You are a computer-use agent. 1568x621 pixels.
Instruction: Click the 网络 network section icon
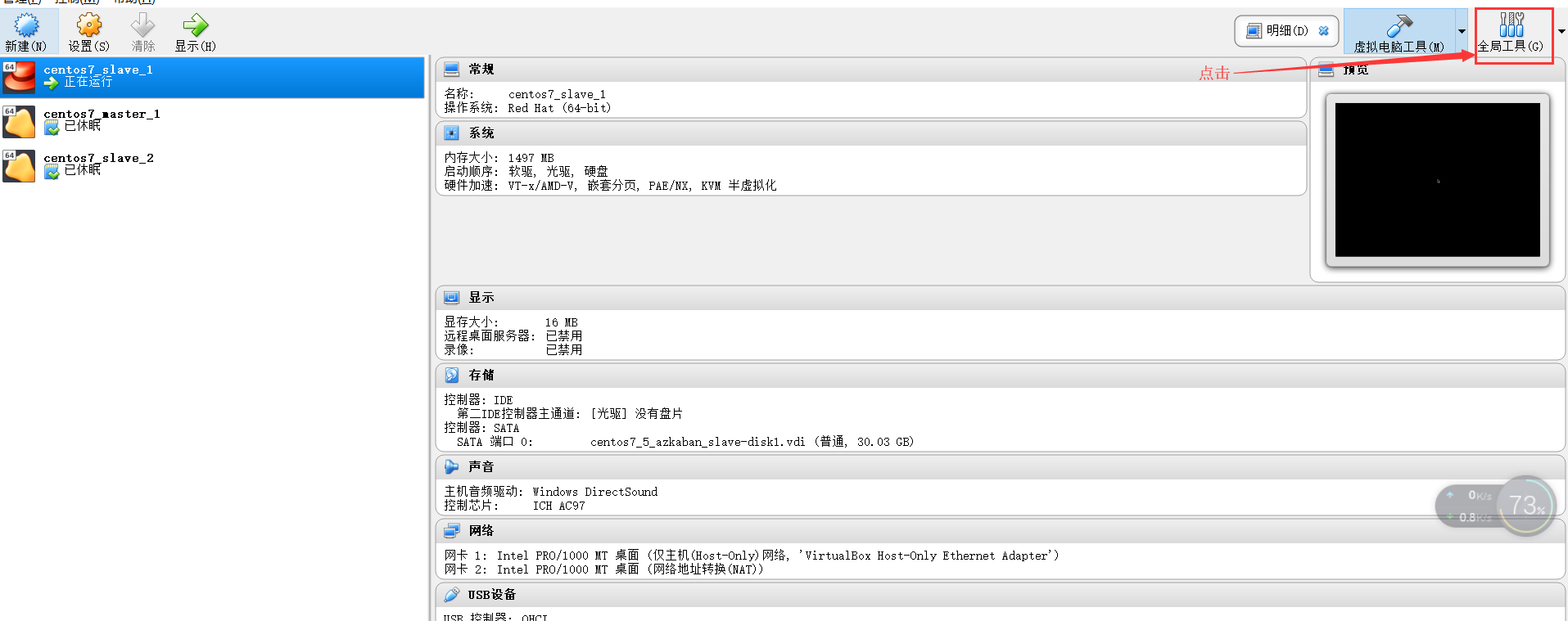click(452, 531)
